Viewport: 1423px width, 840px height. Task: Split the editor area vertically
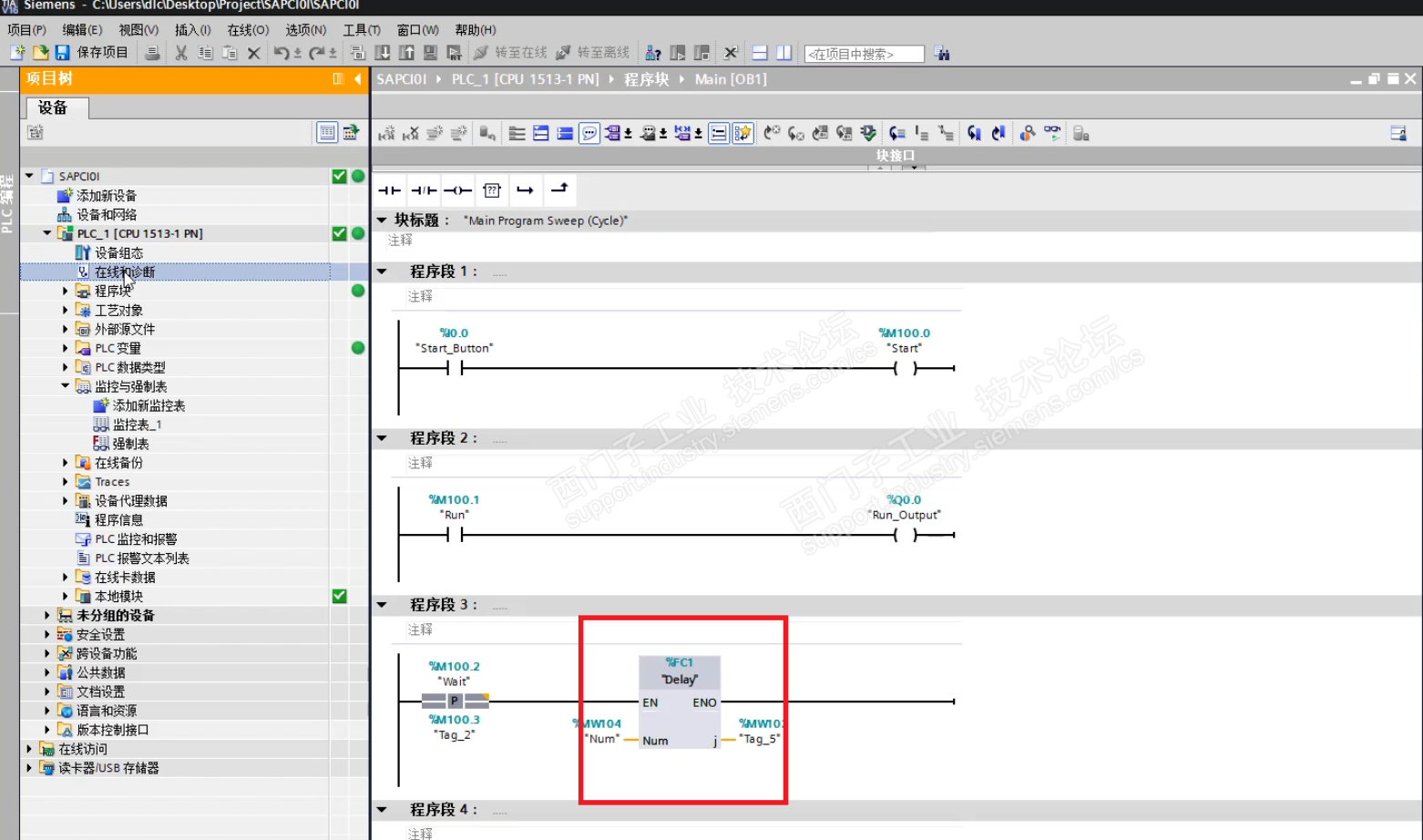784,53
